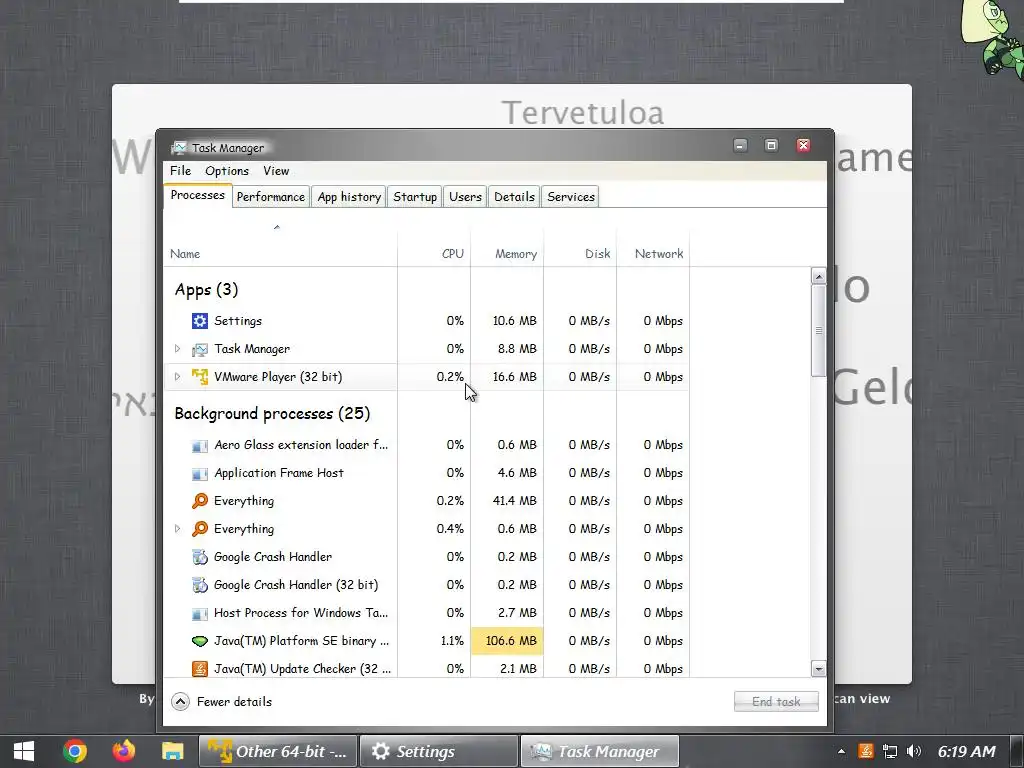The width and height of the screenshot is (1024, 768).
Task: Click the Application Frame Host icon
Action: pos(200,473)
